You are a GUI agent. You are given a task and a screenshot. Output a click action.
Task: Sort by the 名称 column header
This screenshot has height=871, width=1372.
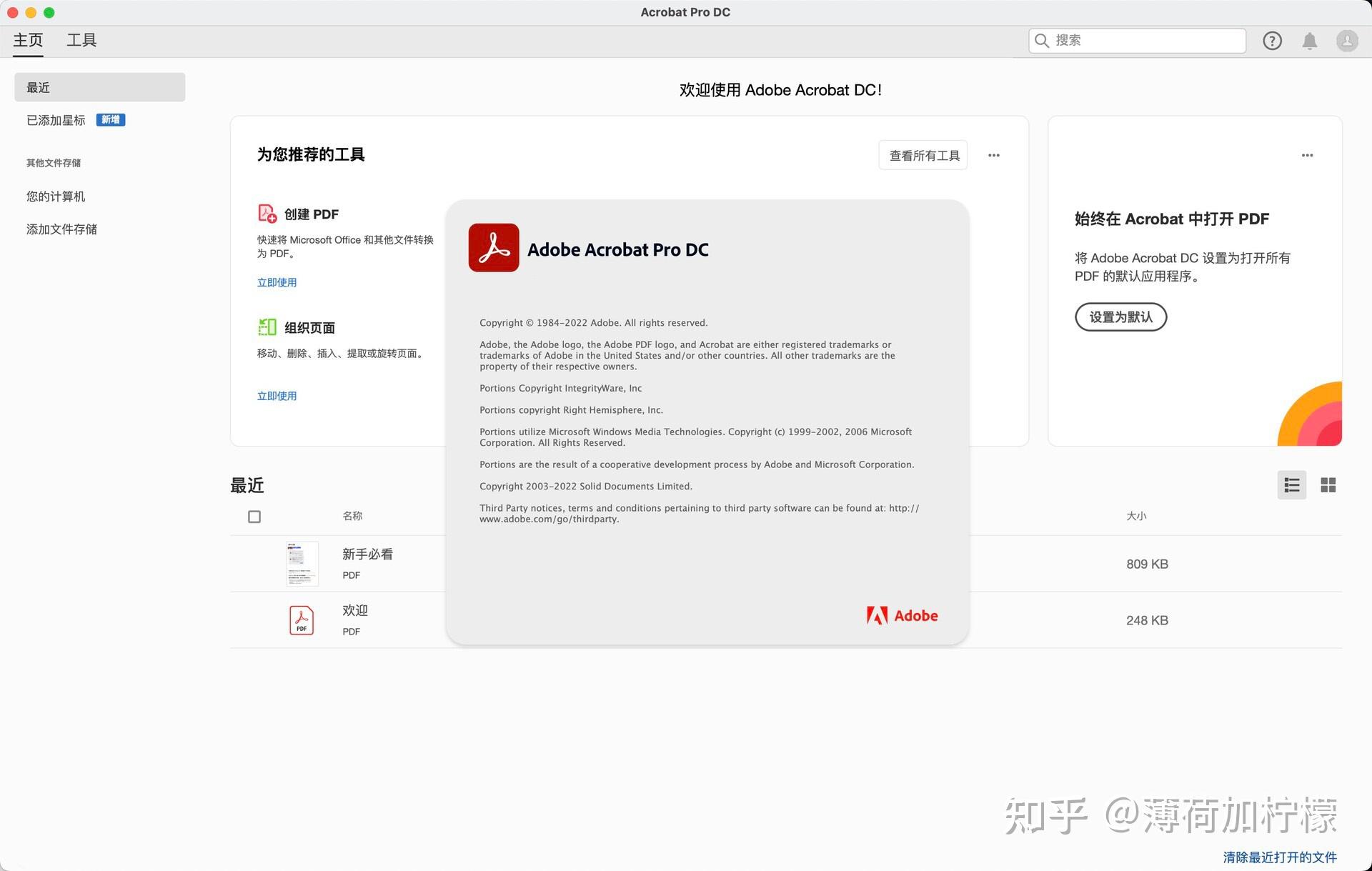point(352,516)
